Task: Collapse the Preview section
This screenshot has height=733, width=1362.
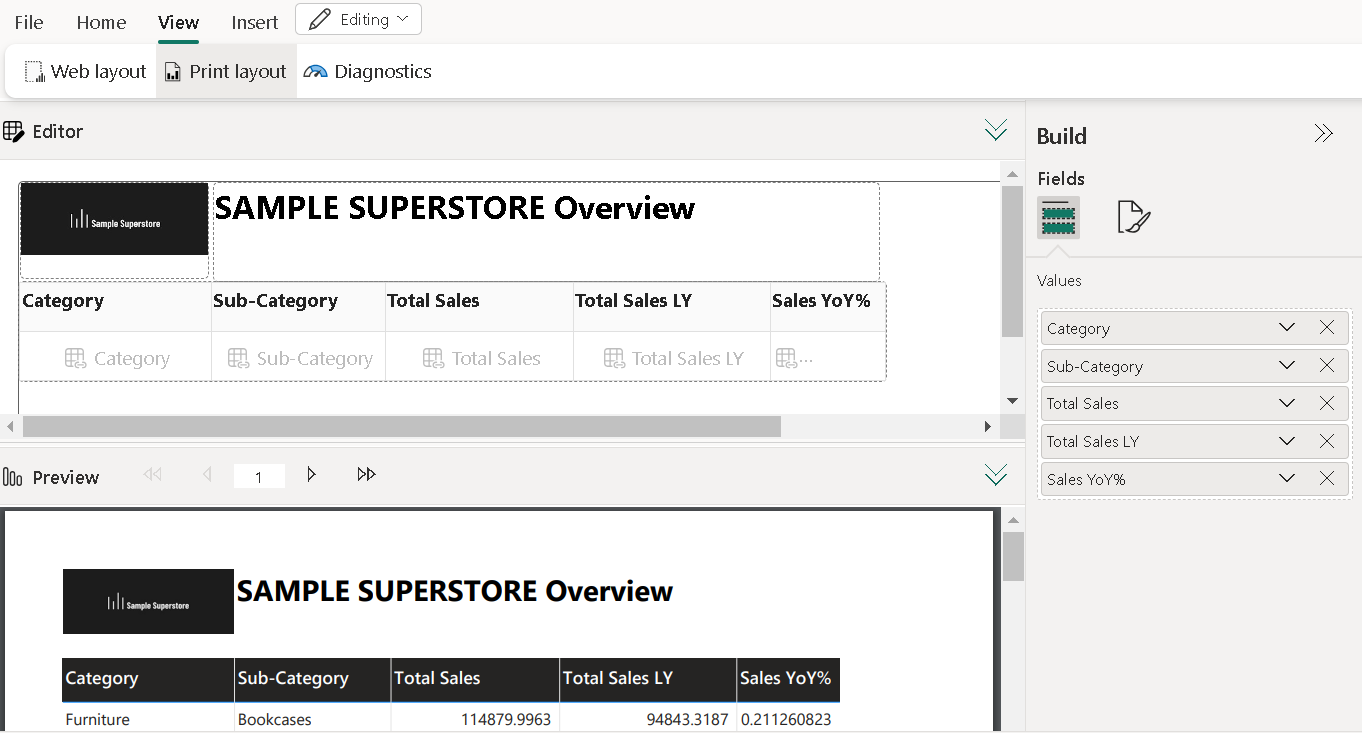Action: coord(995,475)
